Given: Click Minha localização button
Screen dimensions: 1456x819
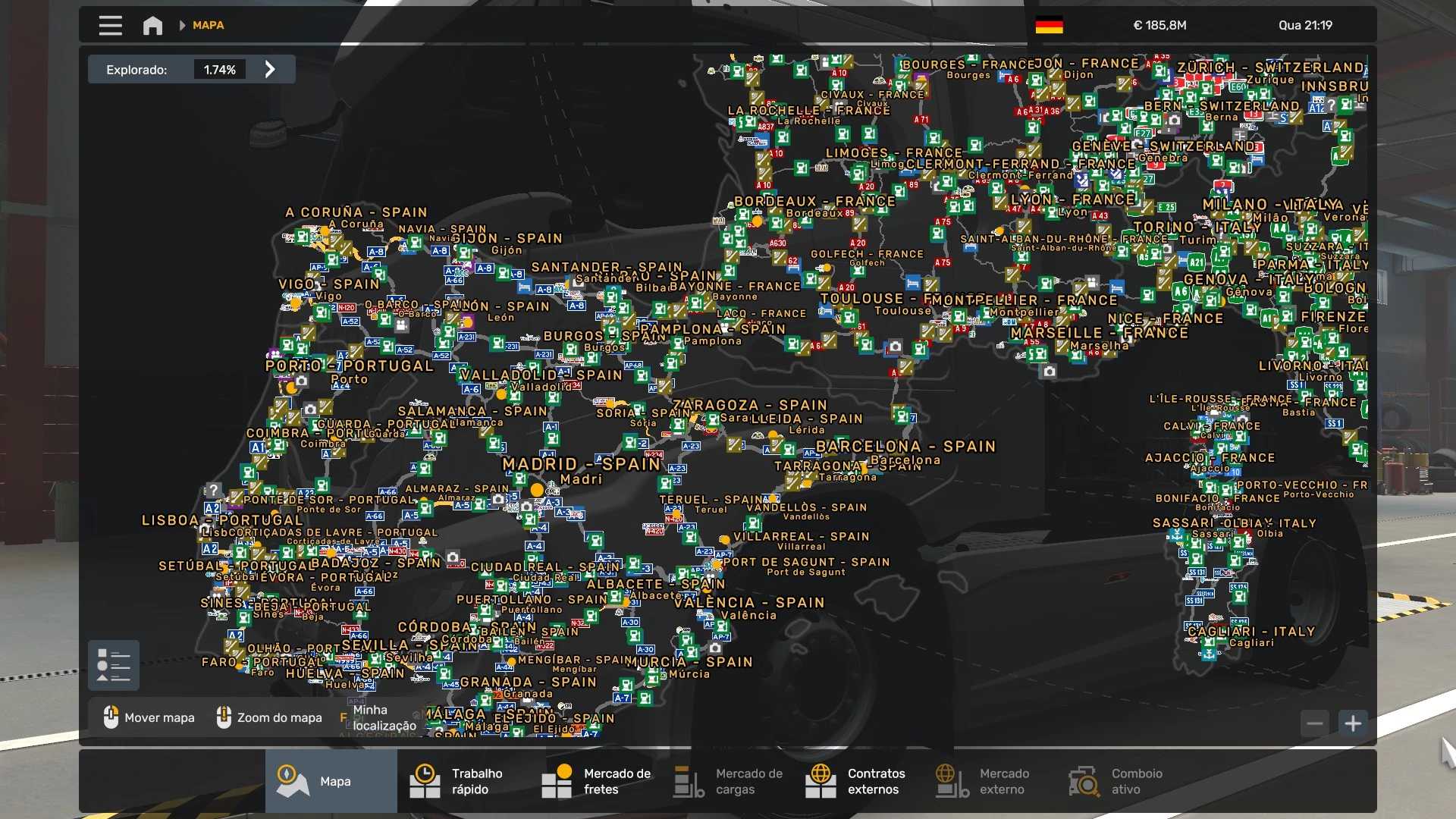Looking at the screenshot, I should [x=384, y=717].
